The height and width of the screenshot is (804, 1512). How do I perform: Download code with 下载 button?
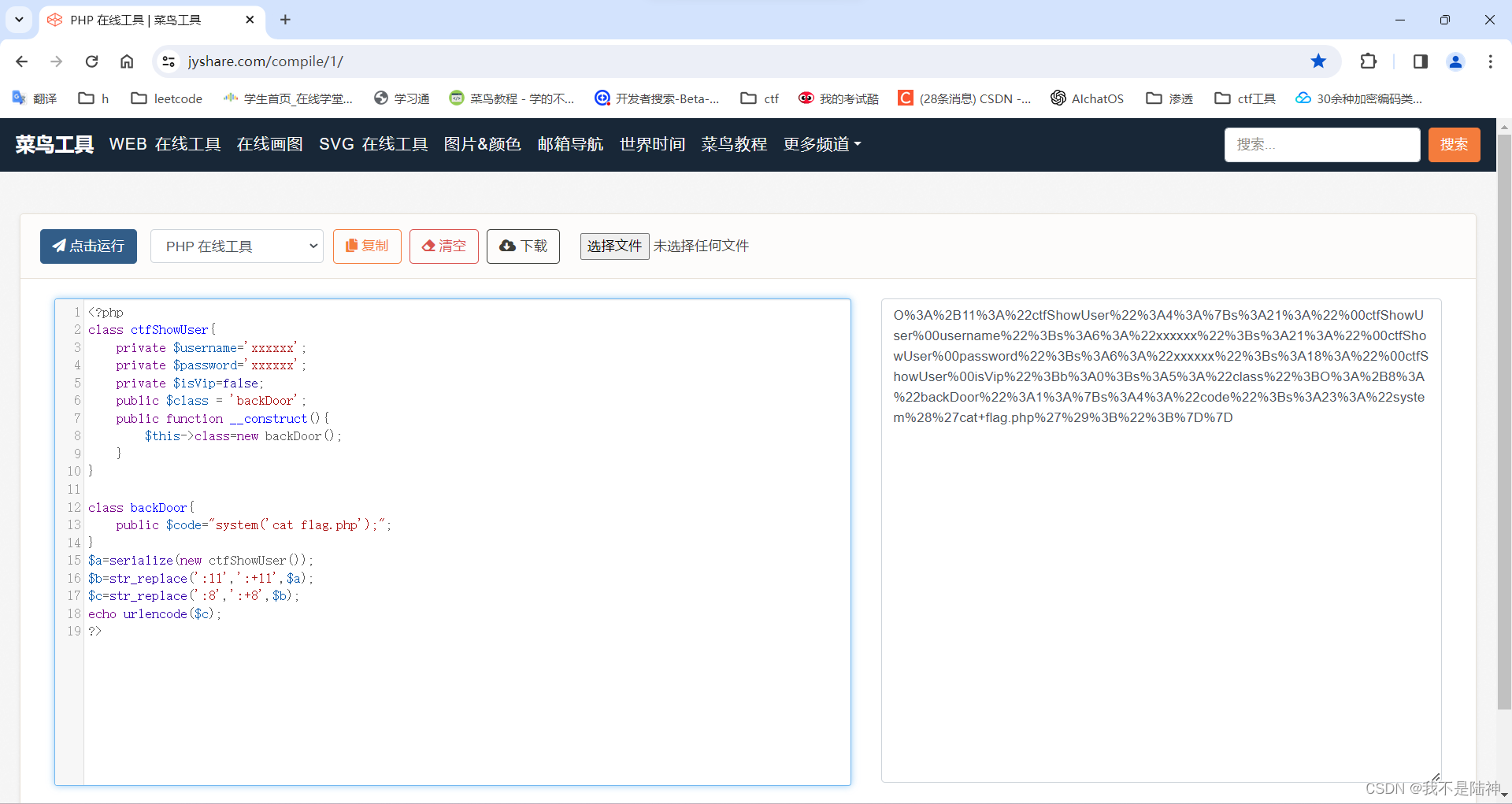pyautogui.click(x=523, y=246)
